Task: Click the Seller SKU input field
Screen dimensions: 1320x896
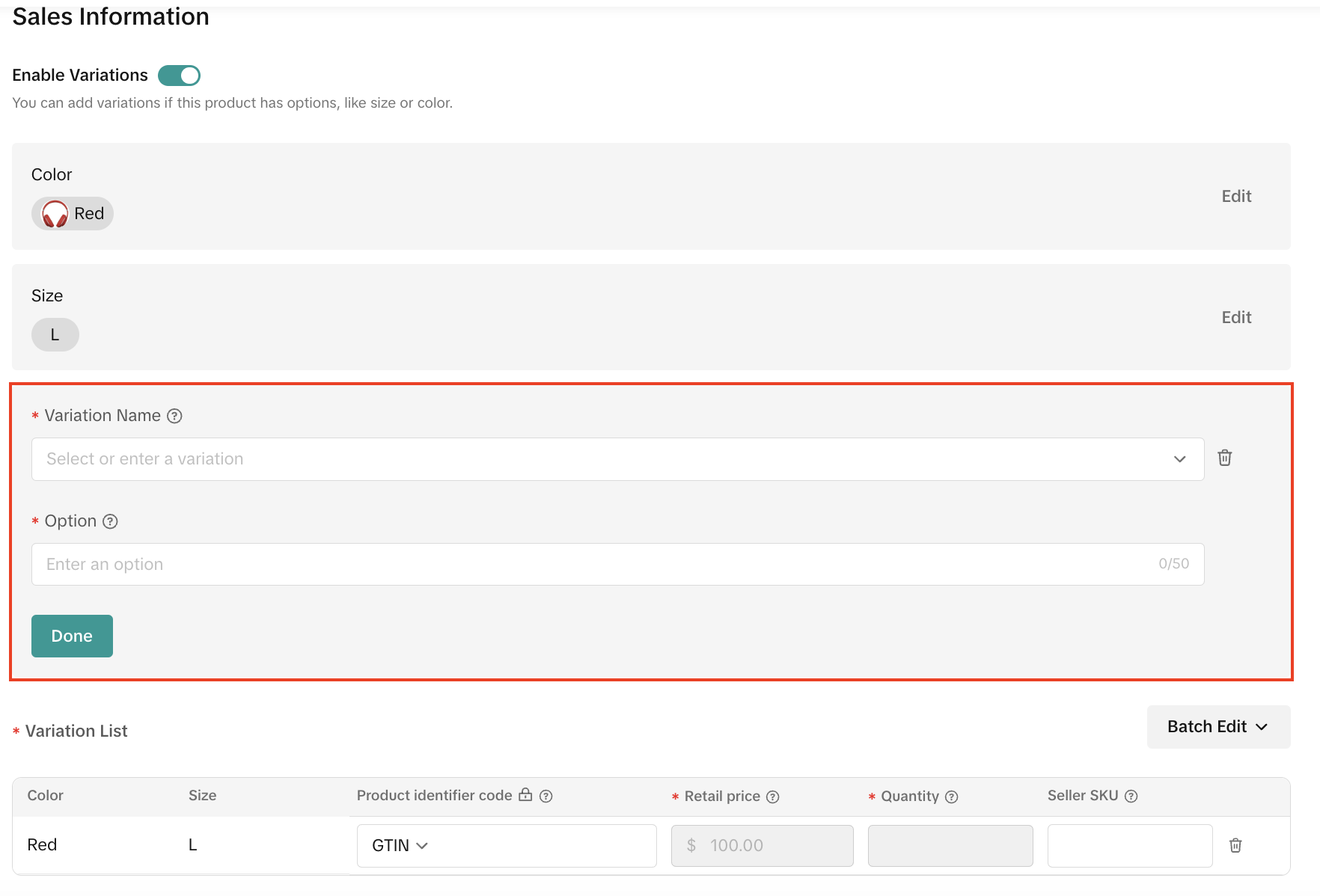Action: [1129, 846]
